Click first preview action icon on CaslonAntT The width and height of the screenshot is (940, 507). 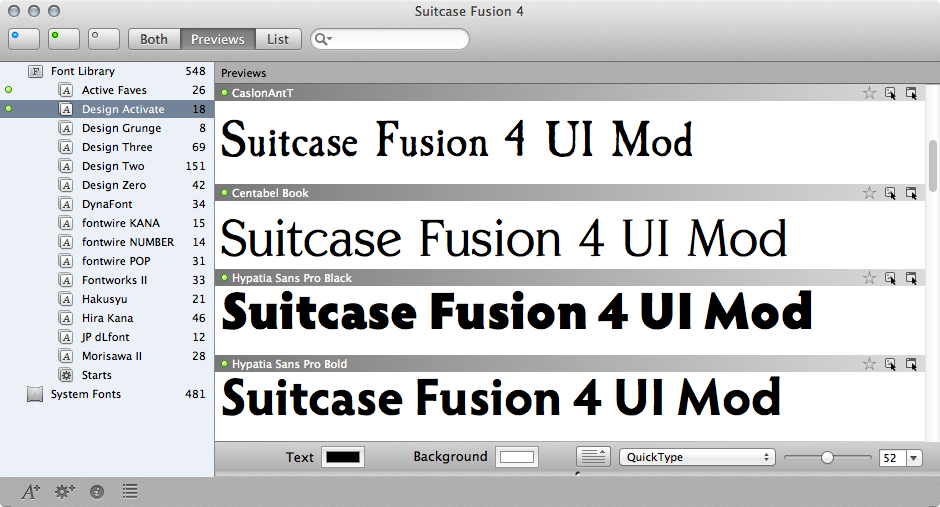tap(891, 93)
